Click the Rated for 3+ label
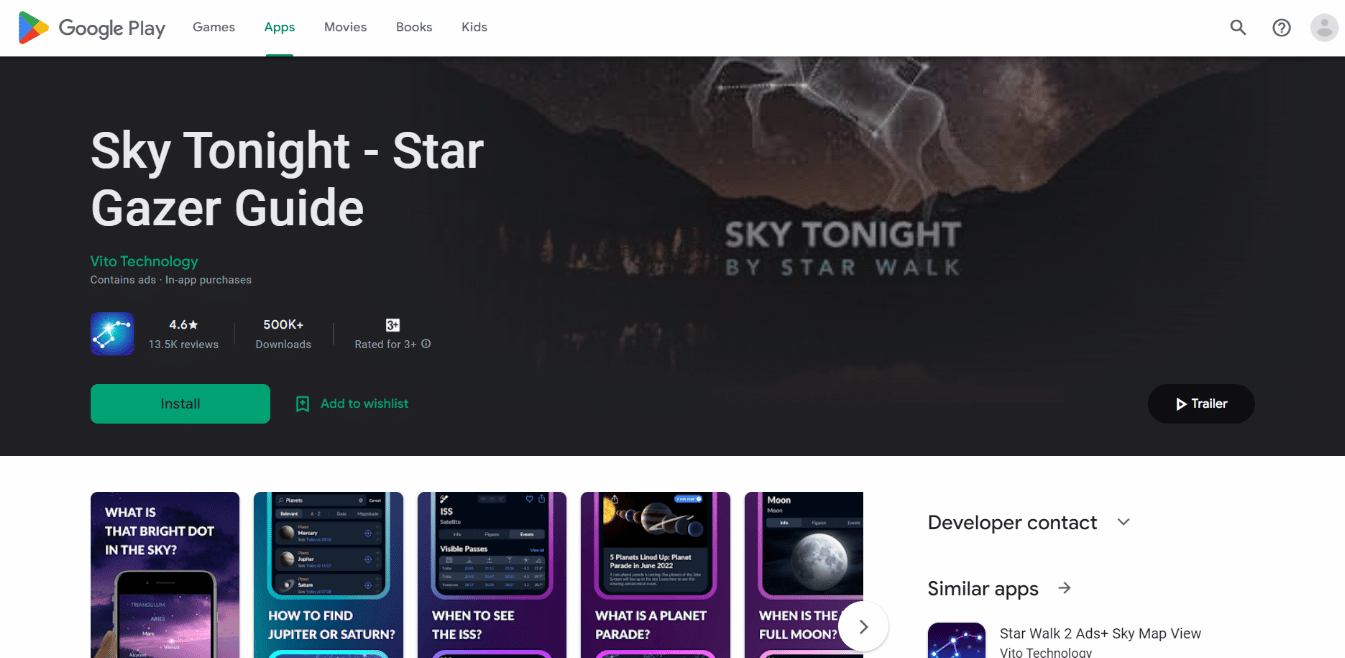The height and width of the screenshot is (658, 1345). (385, 344)
